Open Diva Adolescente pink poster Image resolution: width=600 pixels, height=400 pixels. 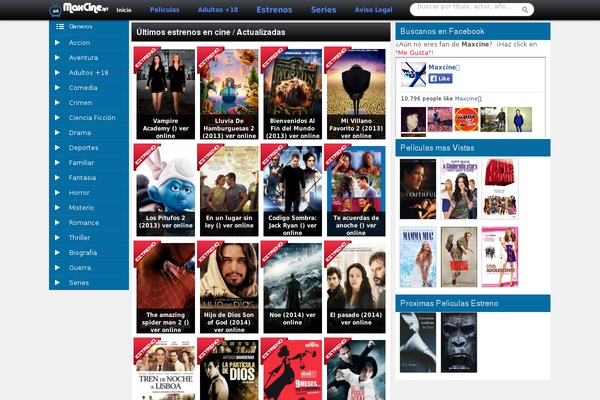[500, 257]
